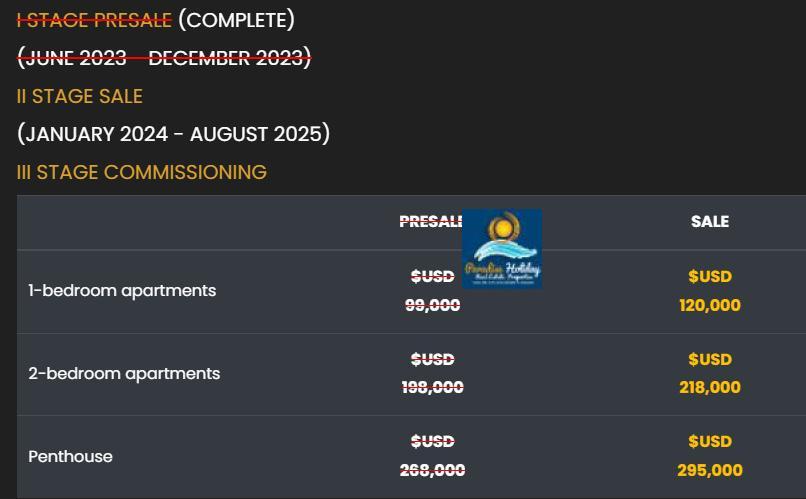Click the PRESALE column header
The height and width of the screenshot is (499, 806).
431,222
